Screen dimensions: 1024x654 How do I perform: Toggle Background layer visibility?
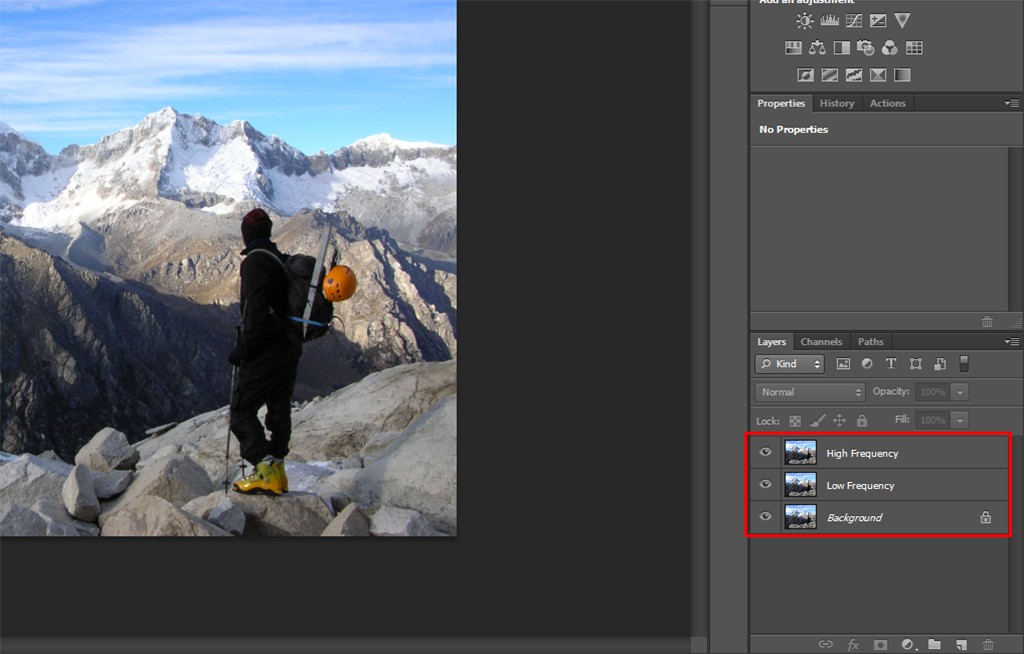click(765, 516)
